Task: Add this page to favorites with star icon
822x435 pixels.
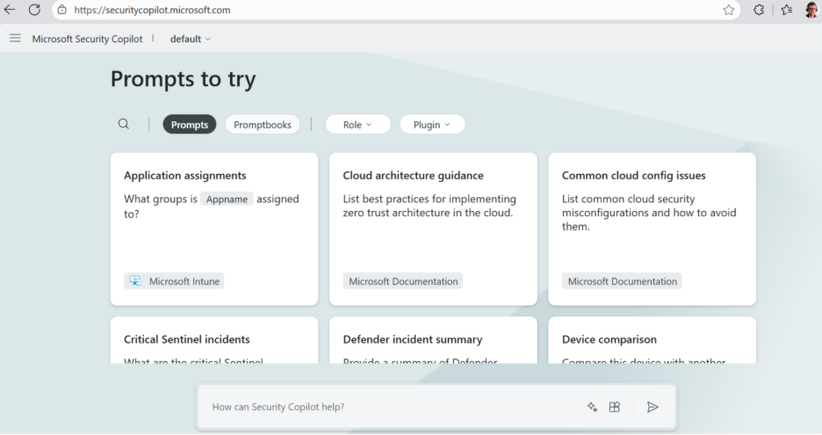Action: coord(729,9)
